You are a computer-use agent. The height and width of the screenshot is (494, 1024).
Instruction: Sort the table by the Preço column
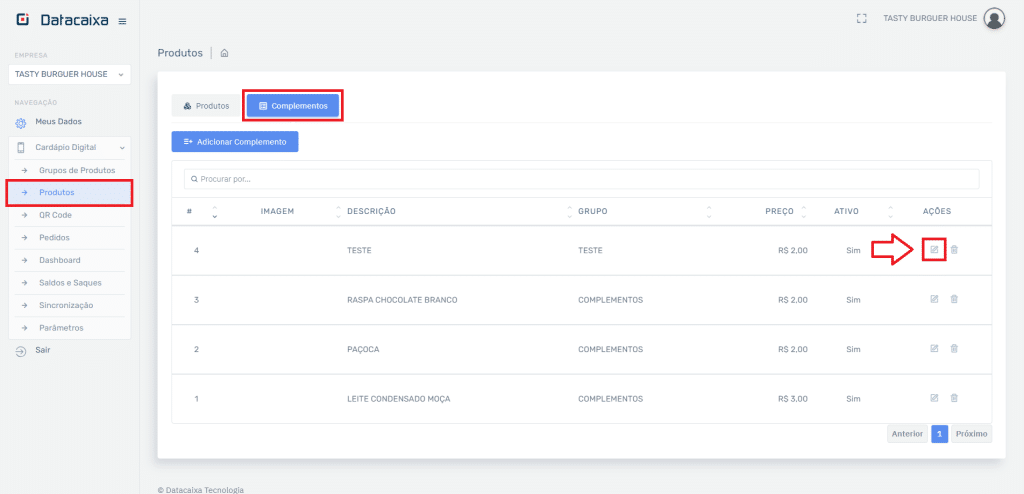point(779,211)
